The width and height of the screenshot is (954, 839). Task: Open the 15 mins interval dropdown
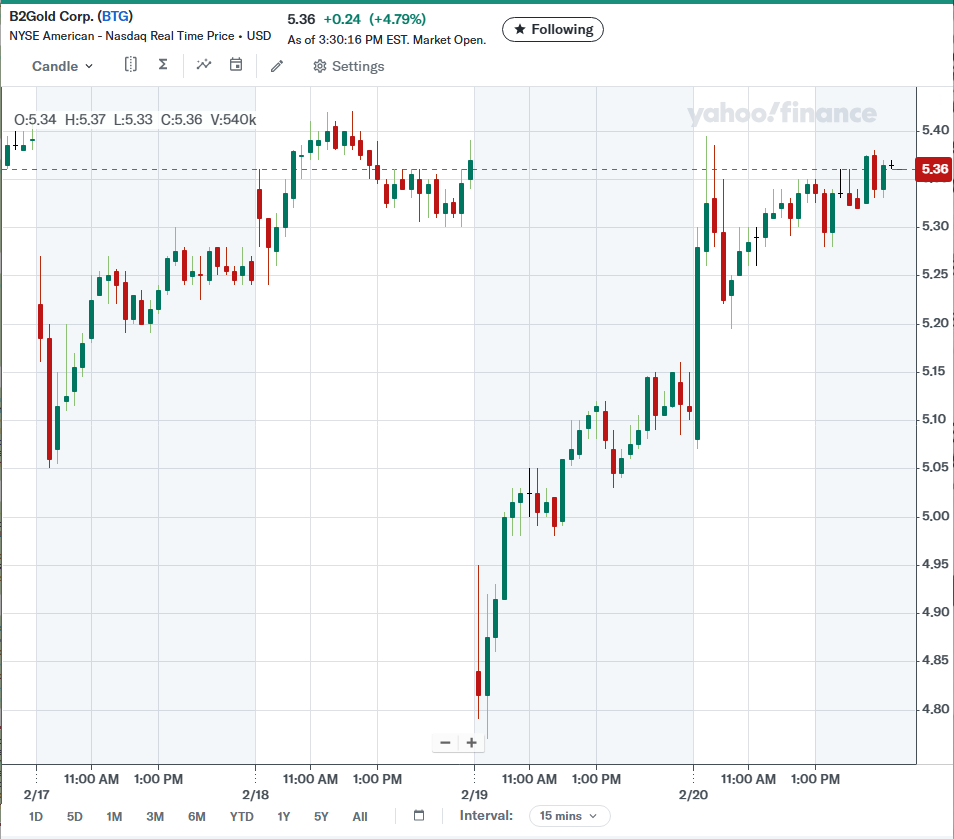pyautogui.click(x=569, y=816)
